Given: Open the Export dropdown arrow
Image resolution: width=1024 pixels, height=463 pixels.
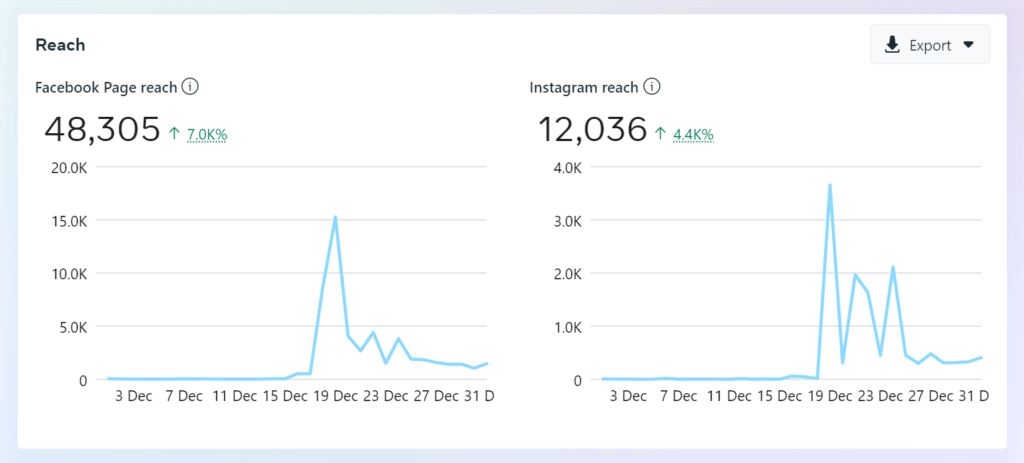Looking at the screenshot, I should click(x=968, y=45).
